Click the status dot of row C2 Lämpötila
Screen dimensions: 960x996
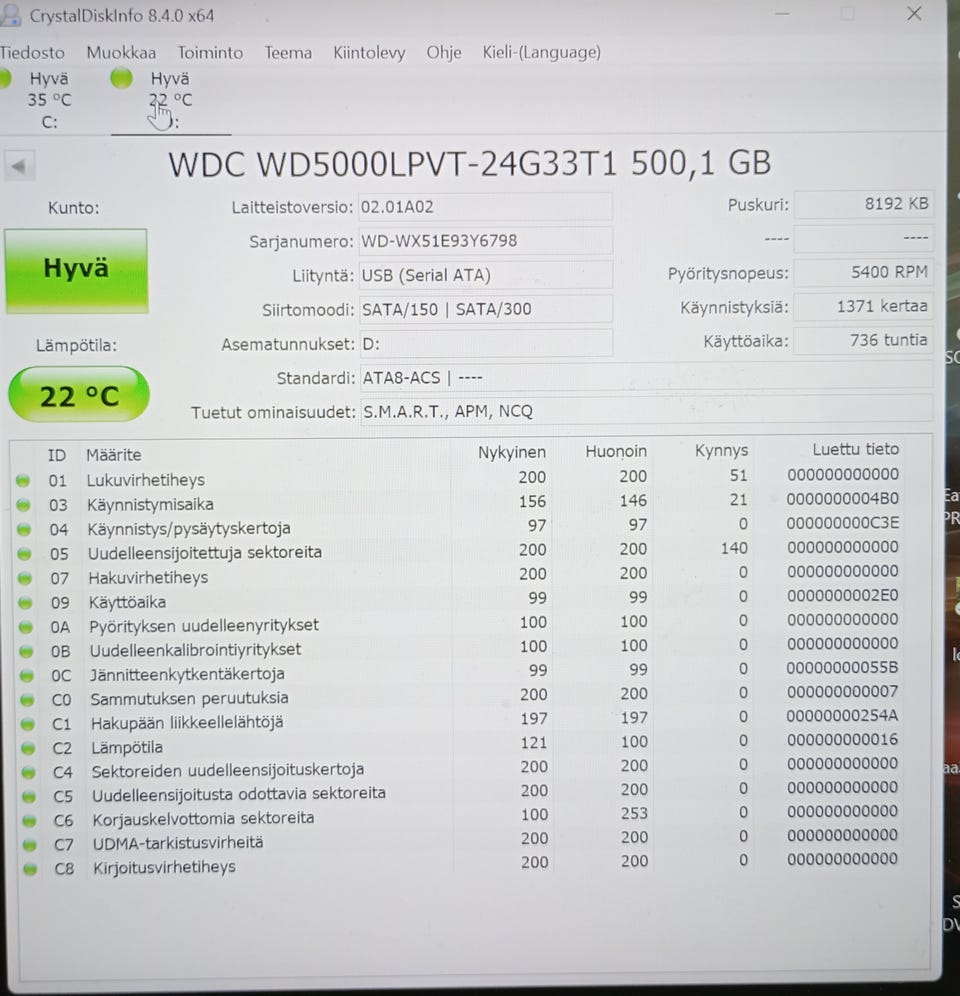coord(28,748)
